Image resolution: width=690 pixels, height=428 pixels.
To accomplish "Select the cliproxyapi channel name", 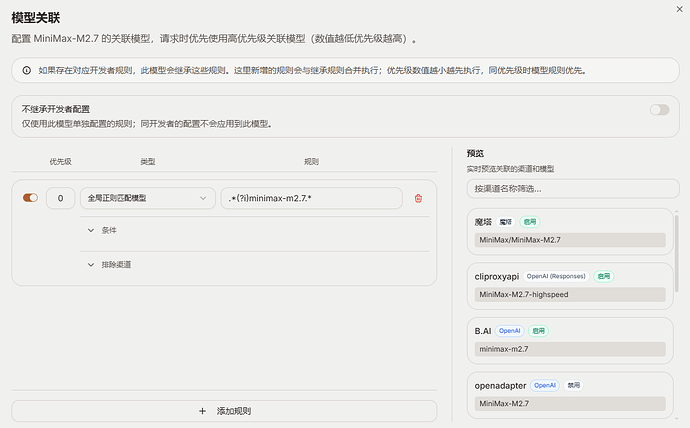I will click(496, 277).
